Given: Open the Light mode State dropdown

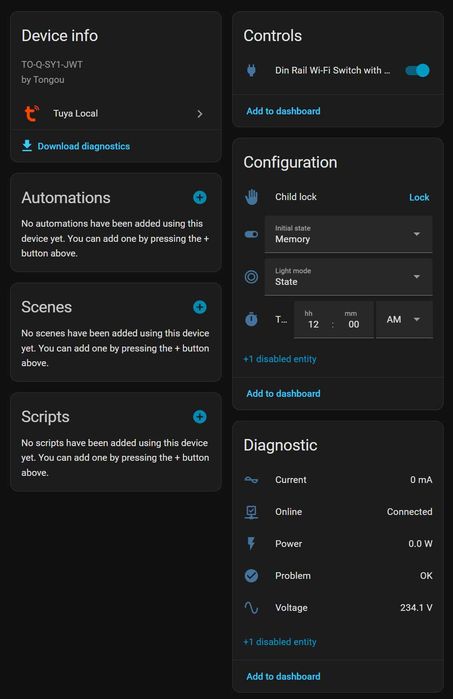Looking at the screenshot, I should [348, 277].
